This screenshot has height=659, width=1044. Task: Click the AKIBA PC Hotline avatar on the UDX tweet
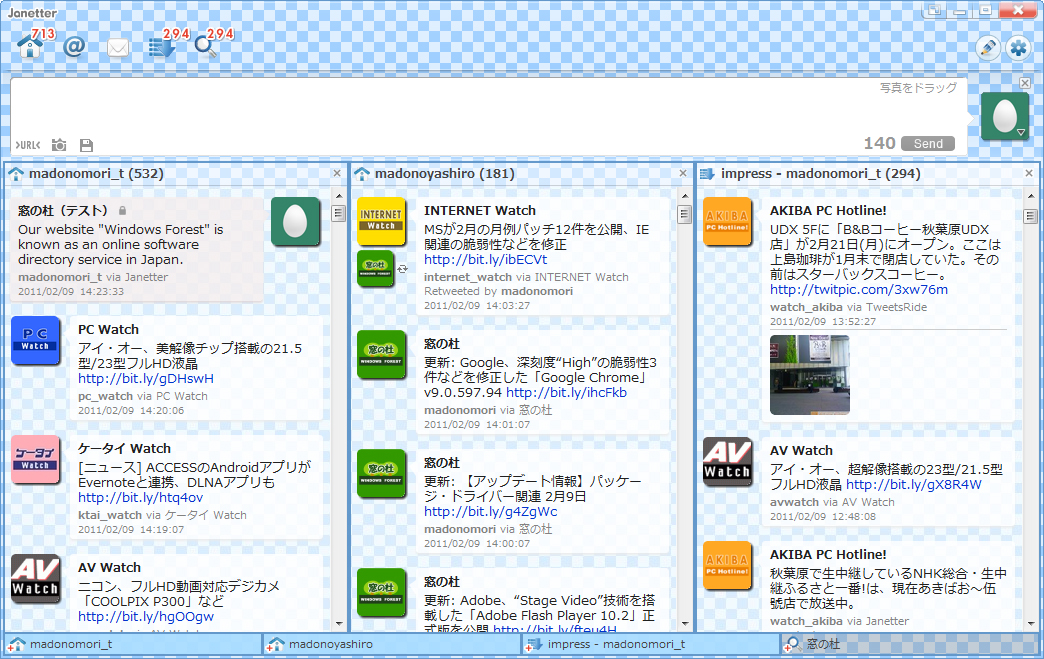727,222
